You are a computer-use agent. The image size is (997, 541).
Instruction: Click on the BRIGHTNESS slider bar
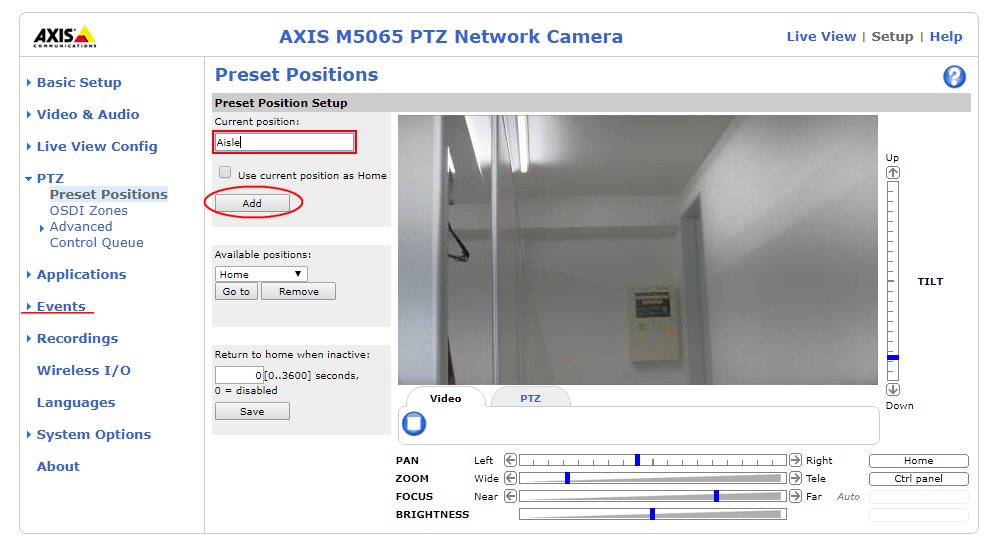(652, 514)
